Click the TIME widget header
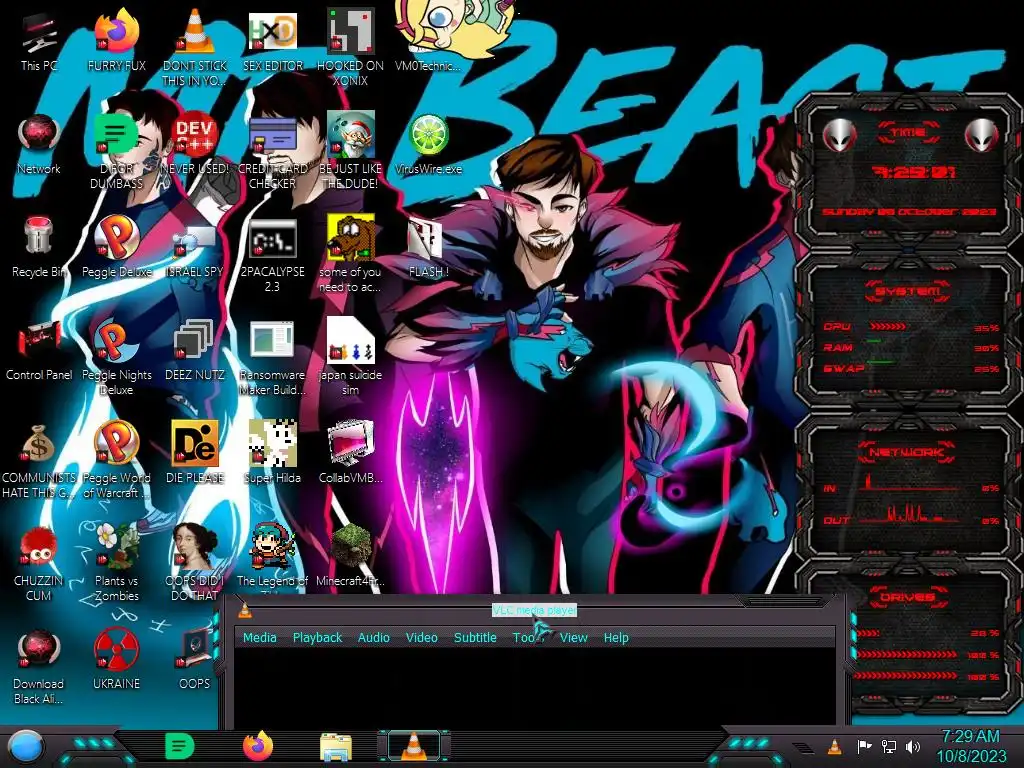 tap(908, 133)
